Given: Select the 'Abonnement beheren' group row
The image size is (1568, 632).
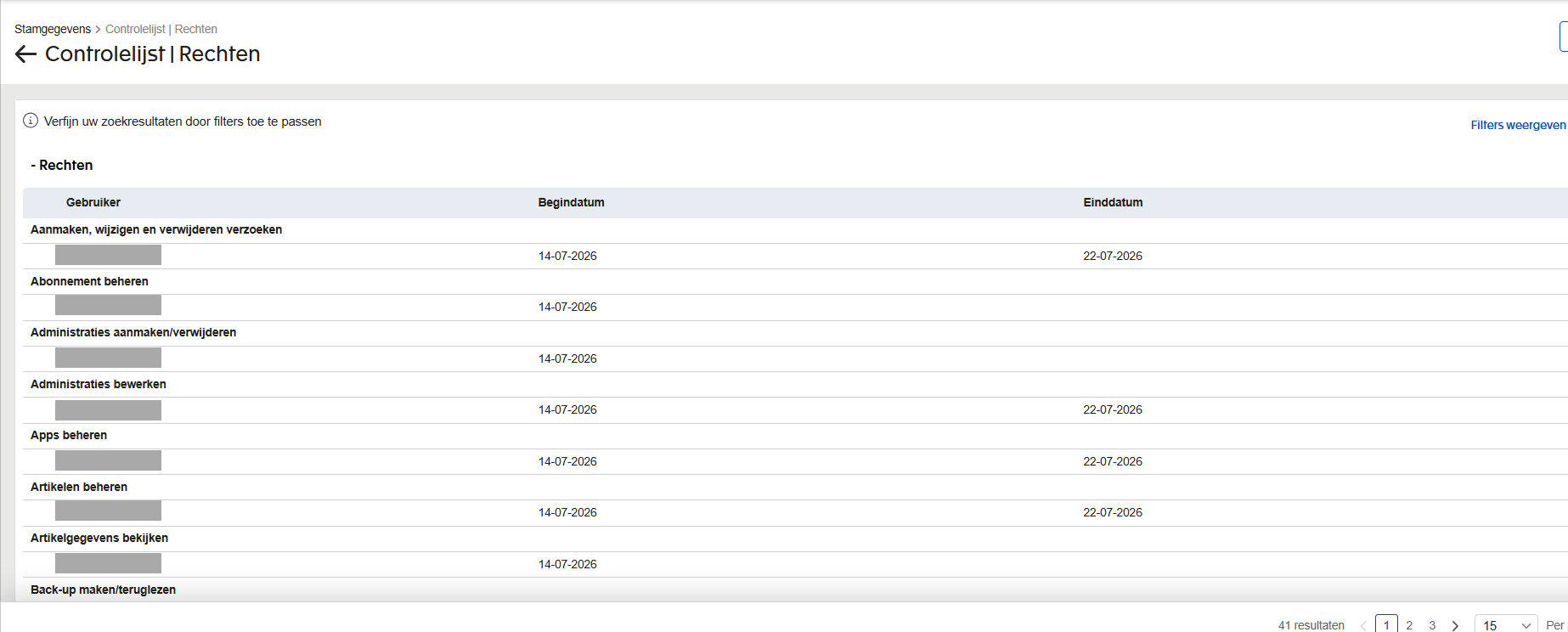Looking at the screenshot, I should pyautogui.click(x=795, y=282).
